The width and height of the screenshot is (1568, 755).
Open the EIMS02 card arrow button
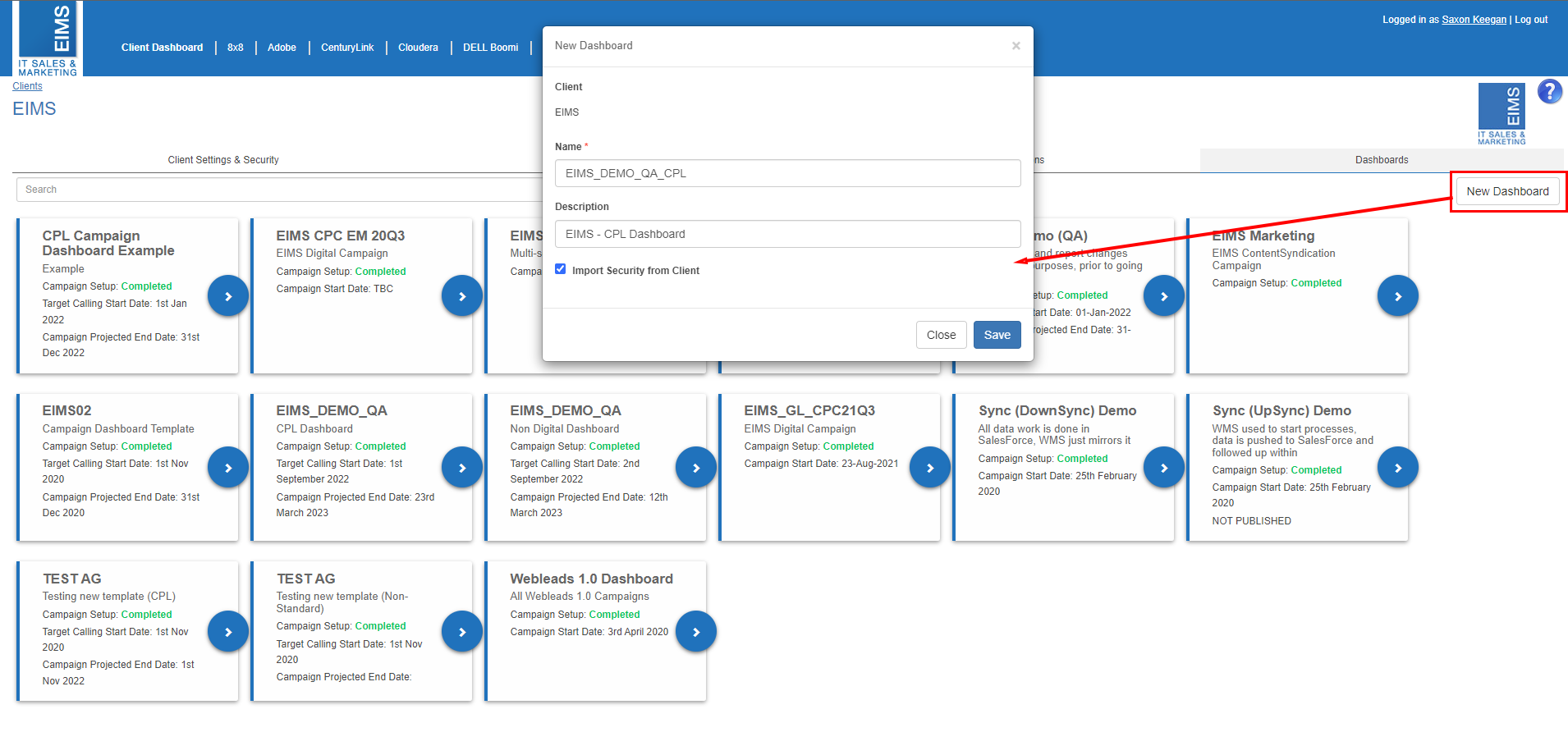(x=228, y=468)
